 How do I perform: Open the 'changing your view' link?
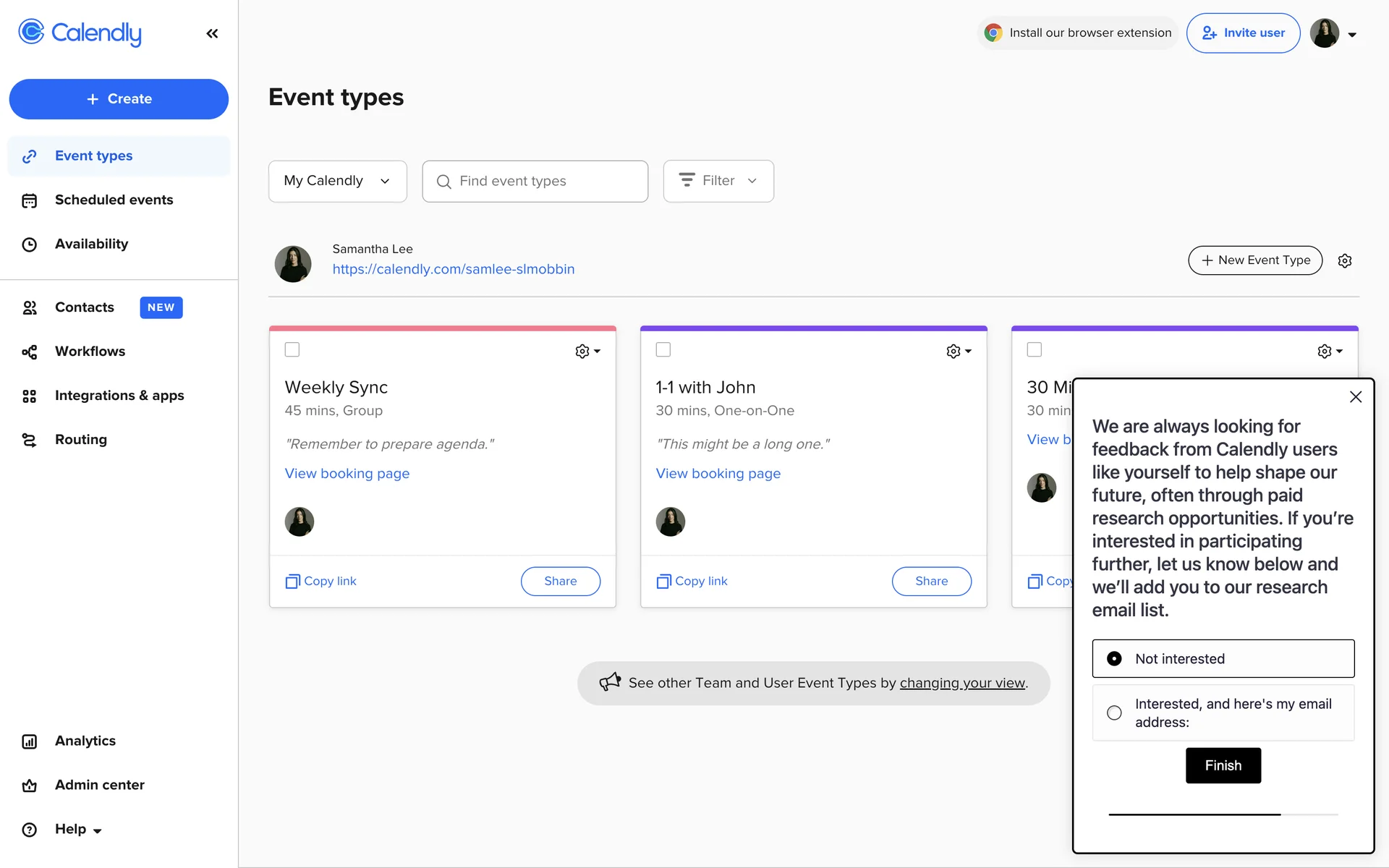pyautogui.click(x=962, y=683)
